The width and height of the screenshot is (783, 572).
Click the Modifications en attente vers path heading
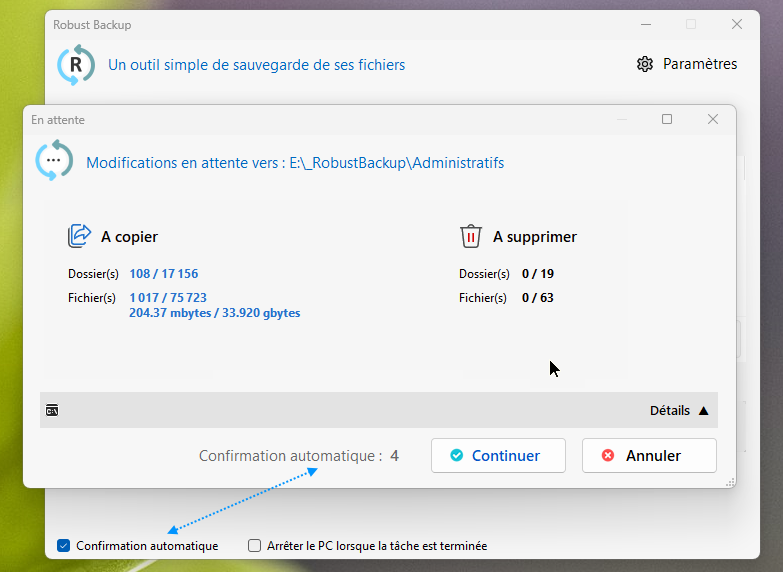(x=295, y=163)
